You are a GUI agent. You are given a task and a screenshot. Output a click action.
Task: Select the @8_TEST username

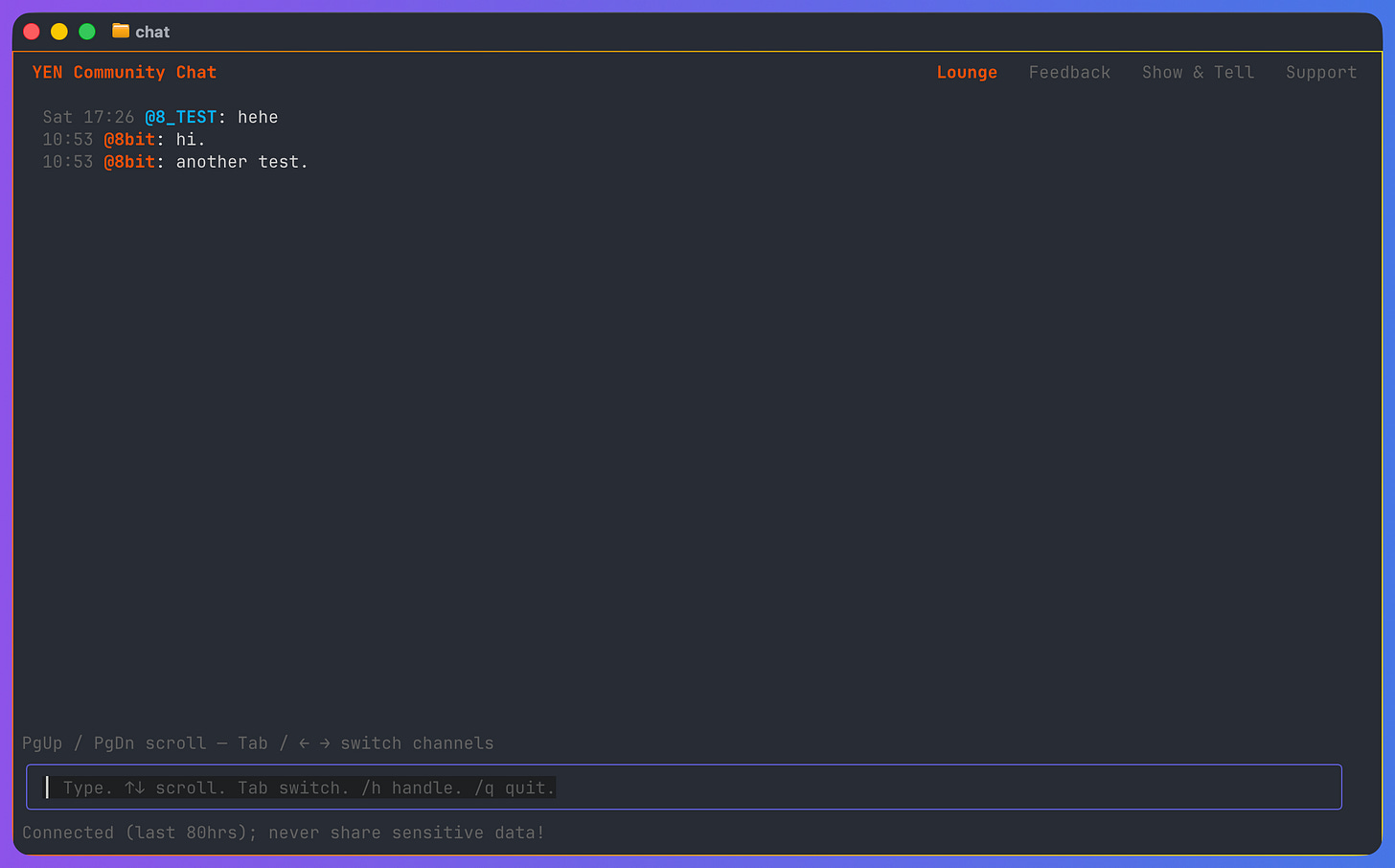[x=180, y=117]
